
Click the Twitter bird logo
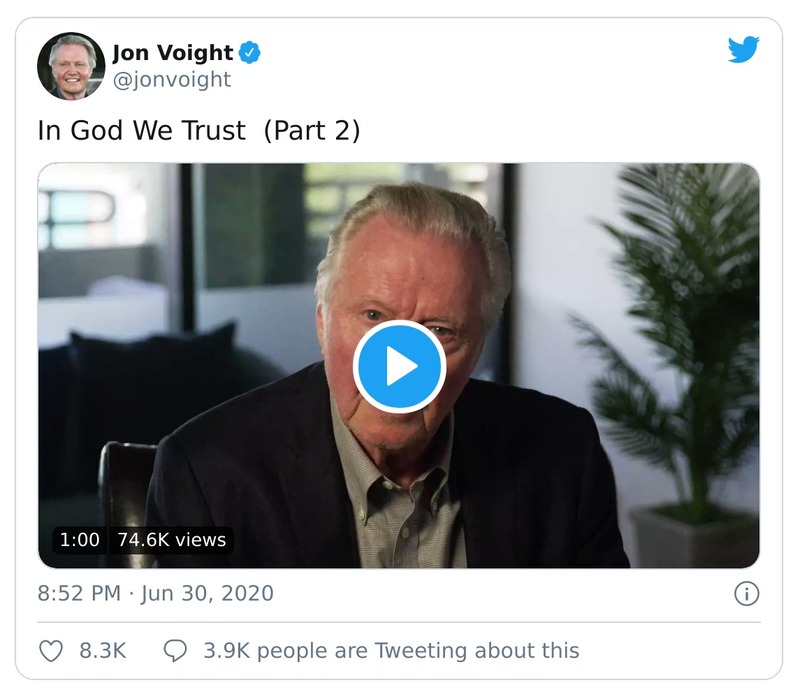pos(743,49)
